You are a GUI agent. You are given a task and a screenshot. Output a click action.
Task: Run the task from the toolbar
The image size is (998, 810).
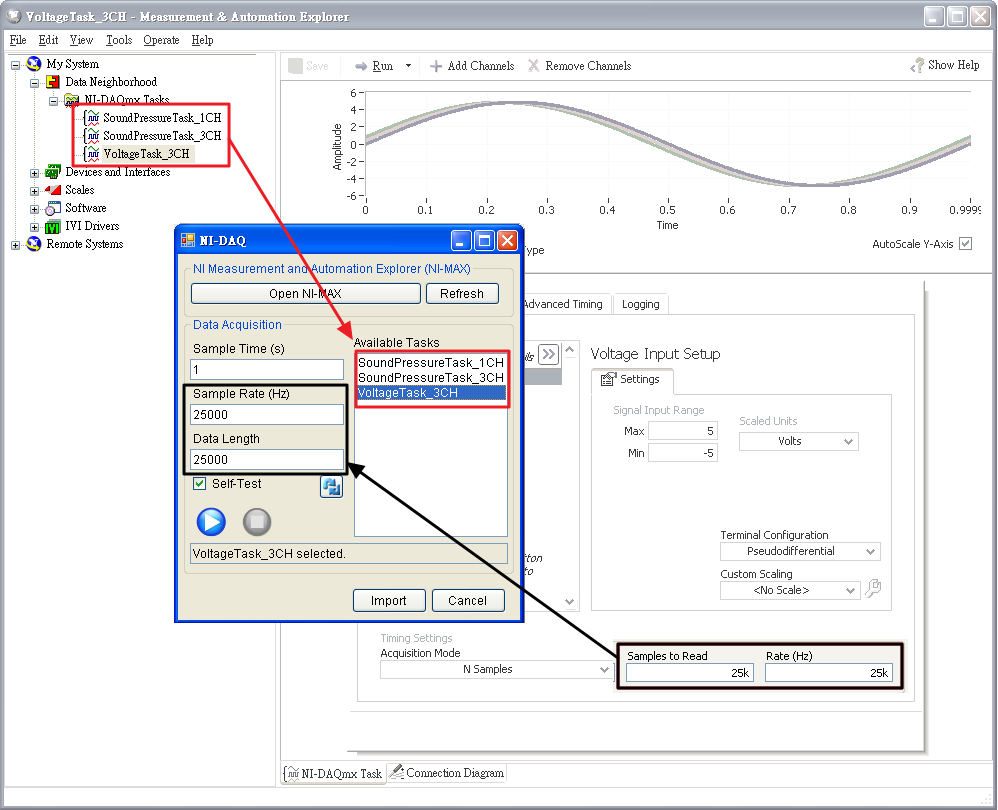pyautogui.click(x=375, y=66)
